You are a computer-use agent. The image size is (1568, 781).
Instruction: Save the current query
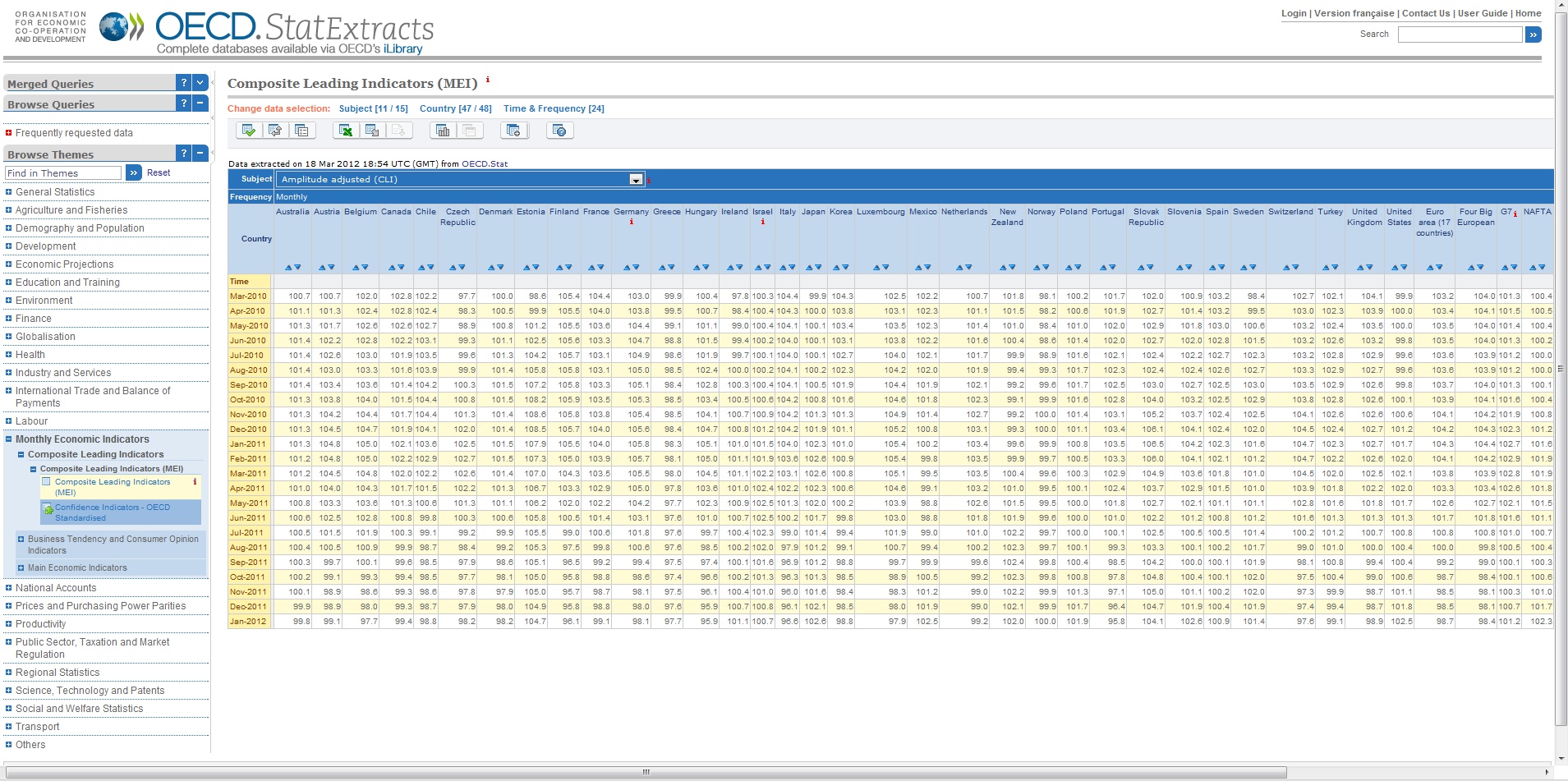248,130
